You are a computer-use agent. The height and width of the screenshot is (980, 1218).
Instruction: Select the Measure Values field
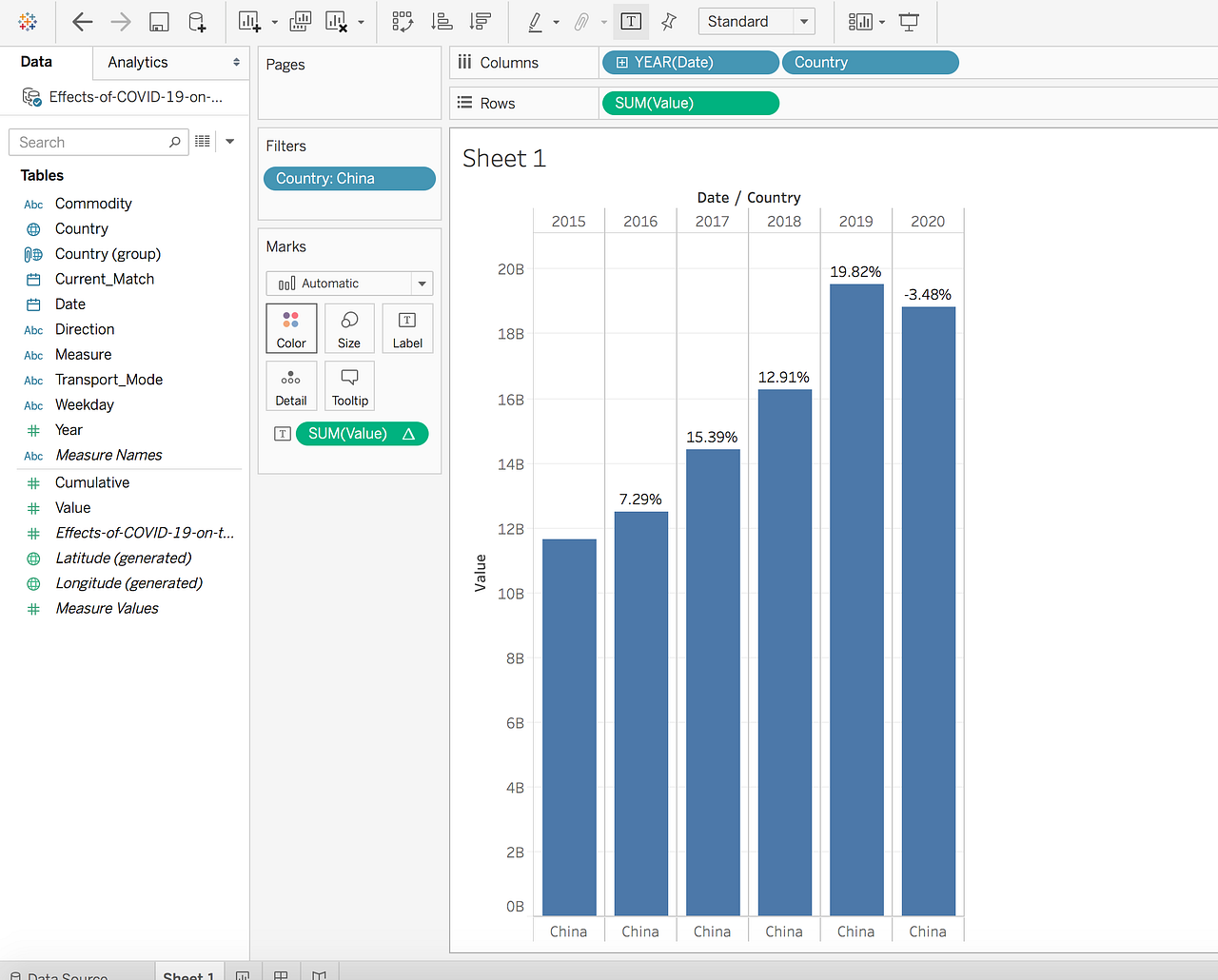[x=107, y=609]
